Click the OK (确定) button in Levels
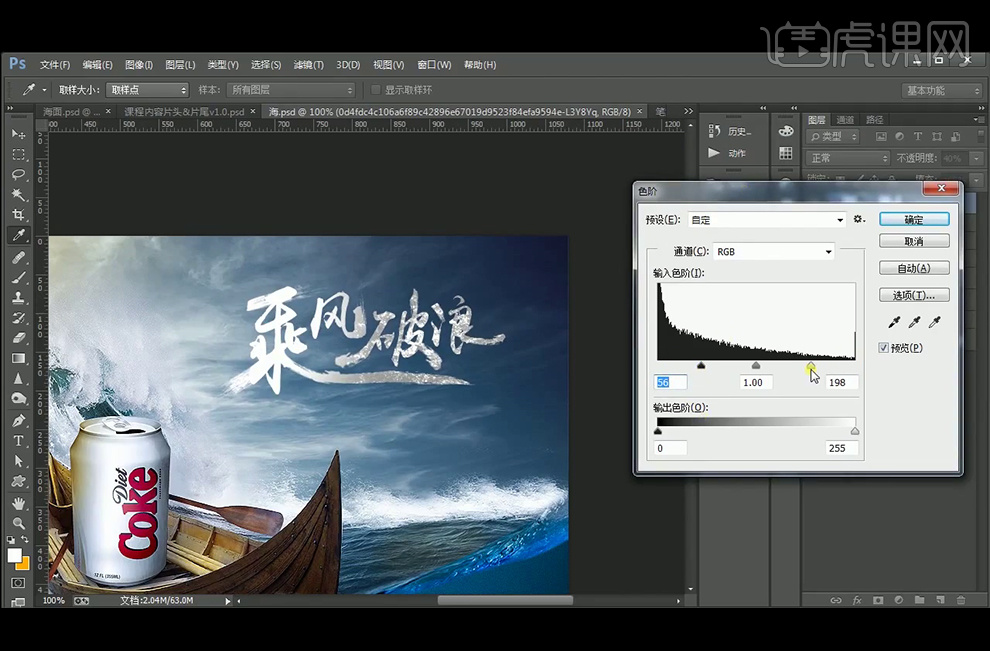The height and width of the screenshot is (651, 990). coord(913,219)
